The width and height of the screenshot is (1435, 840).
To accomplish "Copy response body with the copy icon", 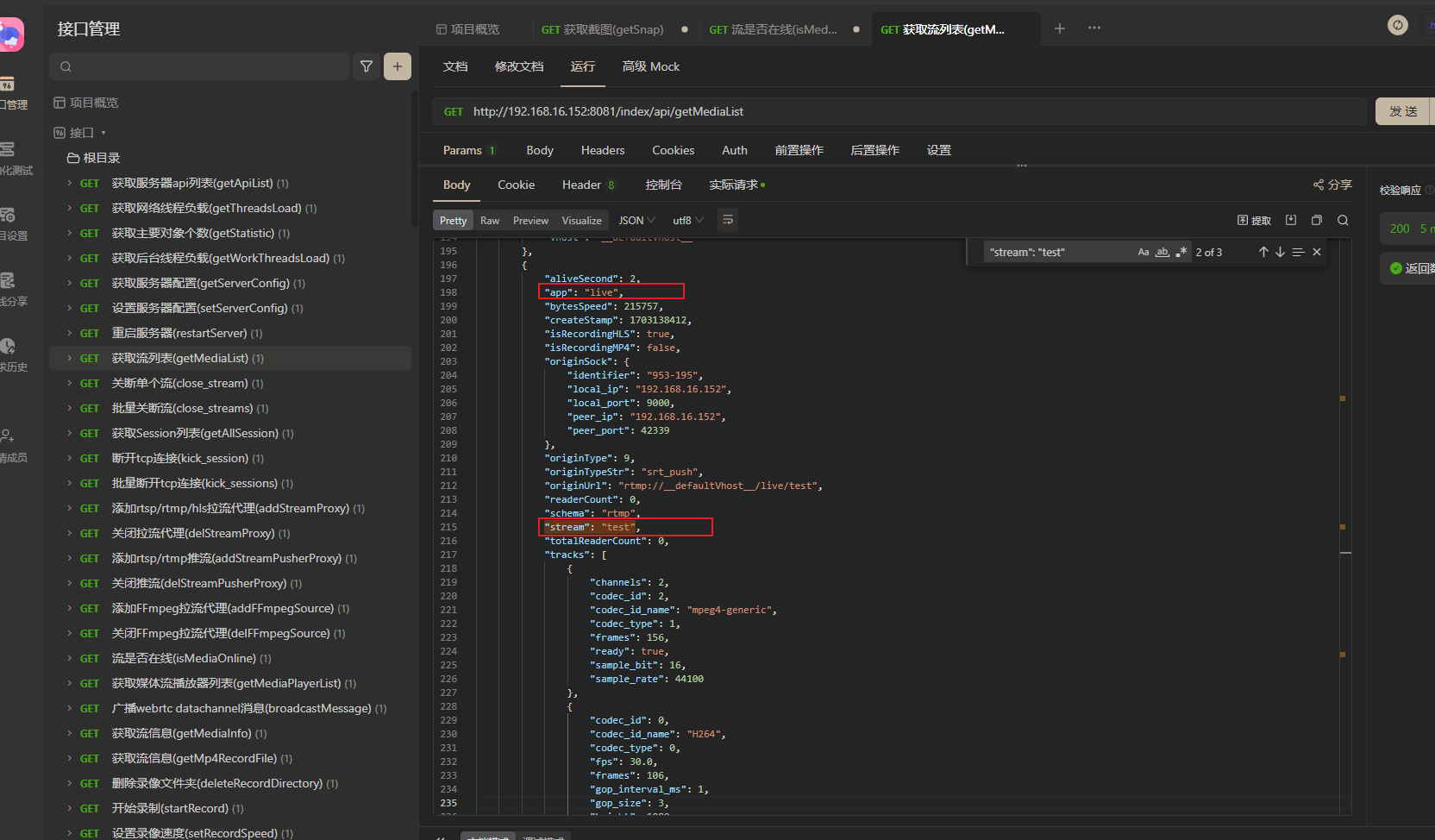I will 1317,220.
